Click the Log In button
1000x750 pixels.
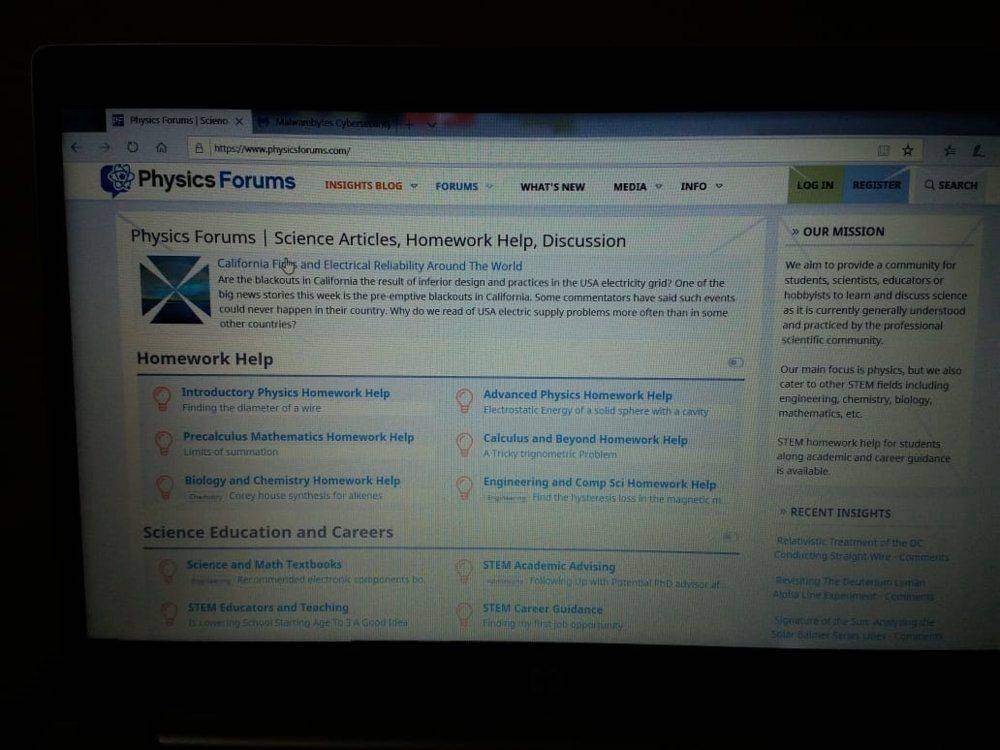click(815, 185)
